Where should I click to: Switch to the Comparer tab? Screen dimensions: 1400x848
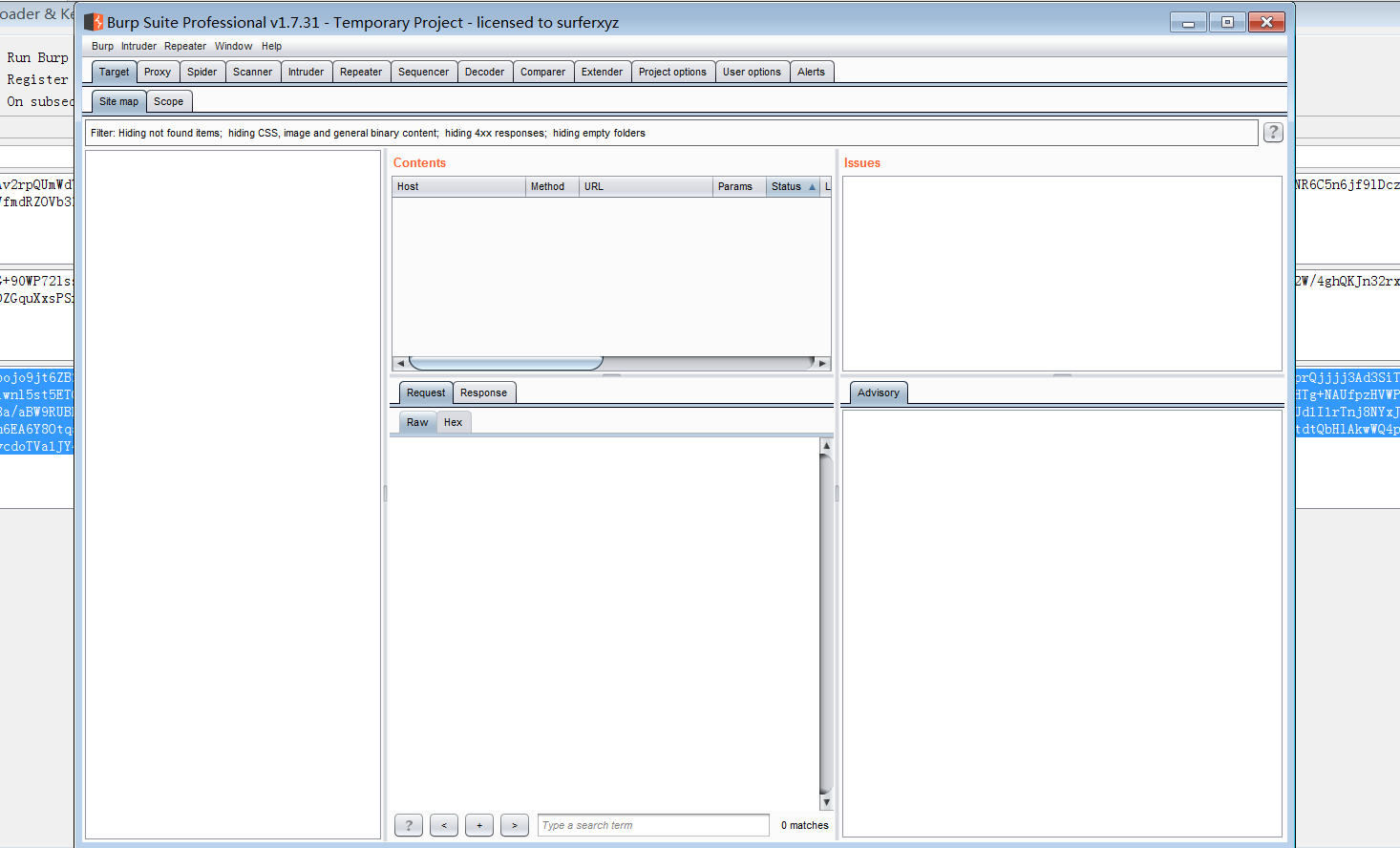point(543,72)
